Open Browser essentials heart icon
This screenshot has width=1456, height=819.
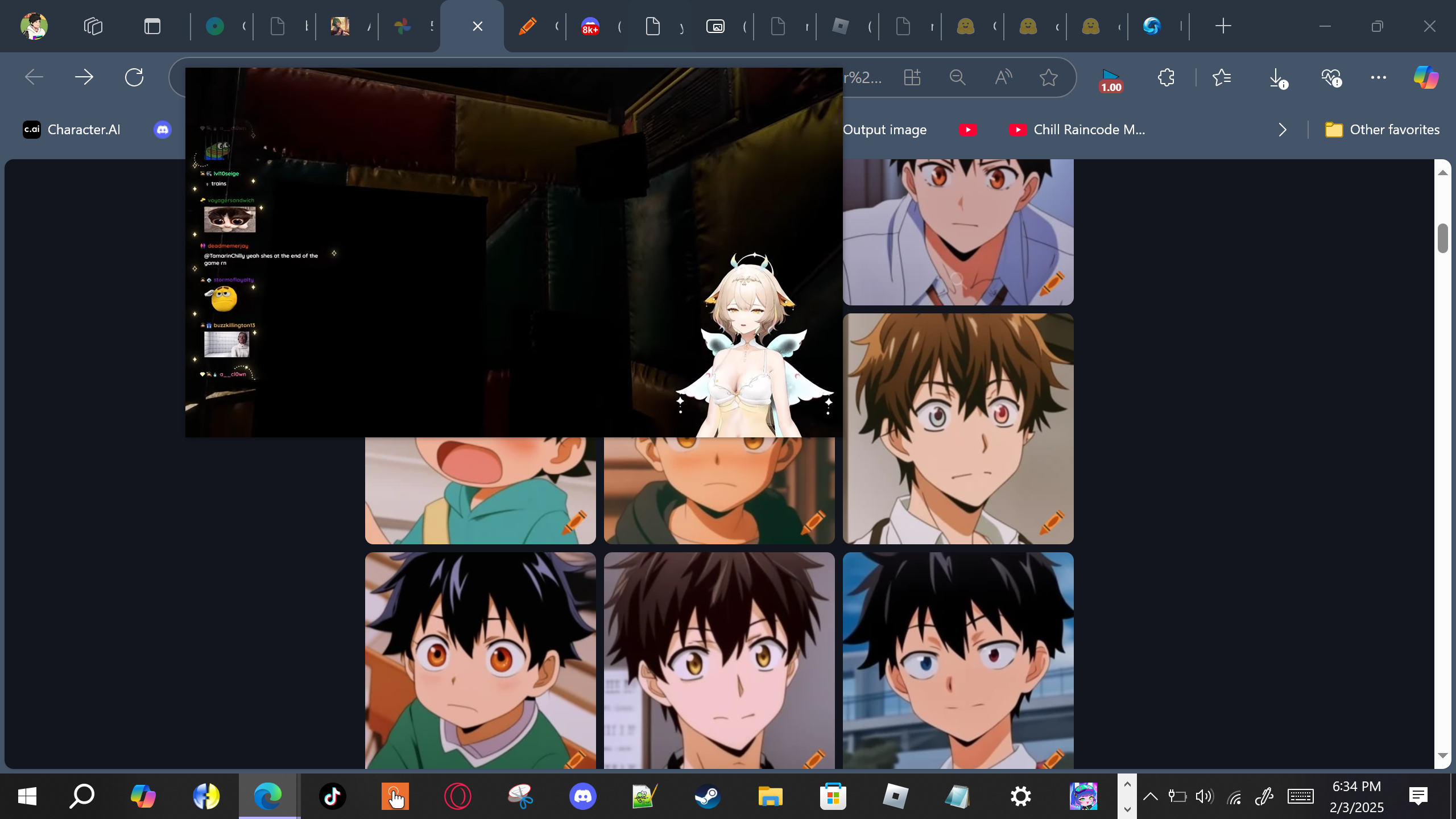(1332, 78)
